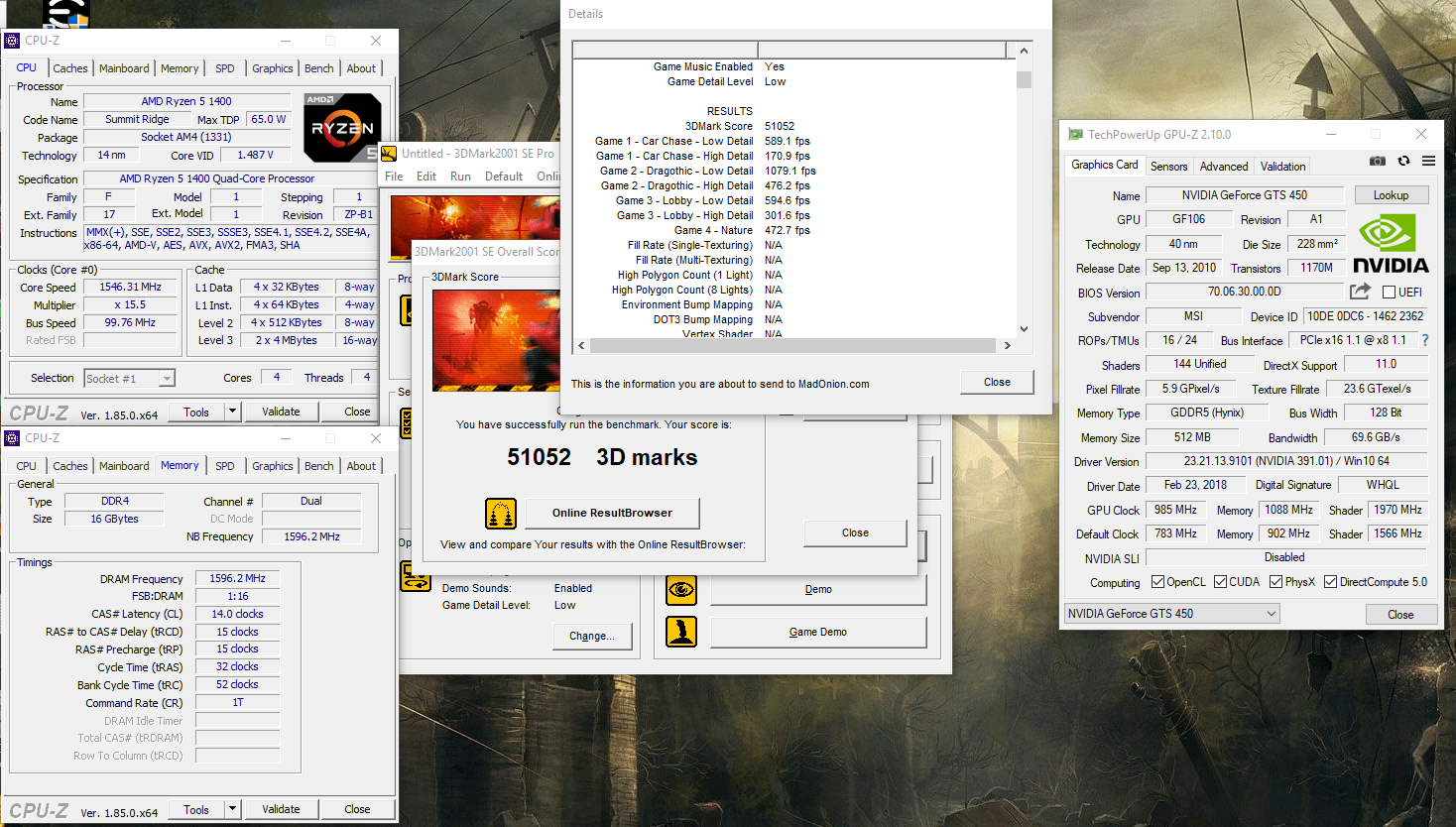This screenshot has width=1456, height=827.
Task: Click Close in the Overall Score dialog
Action: pyautogui.click(x=855, y=533)
